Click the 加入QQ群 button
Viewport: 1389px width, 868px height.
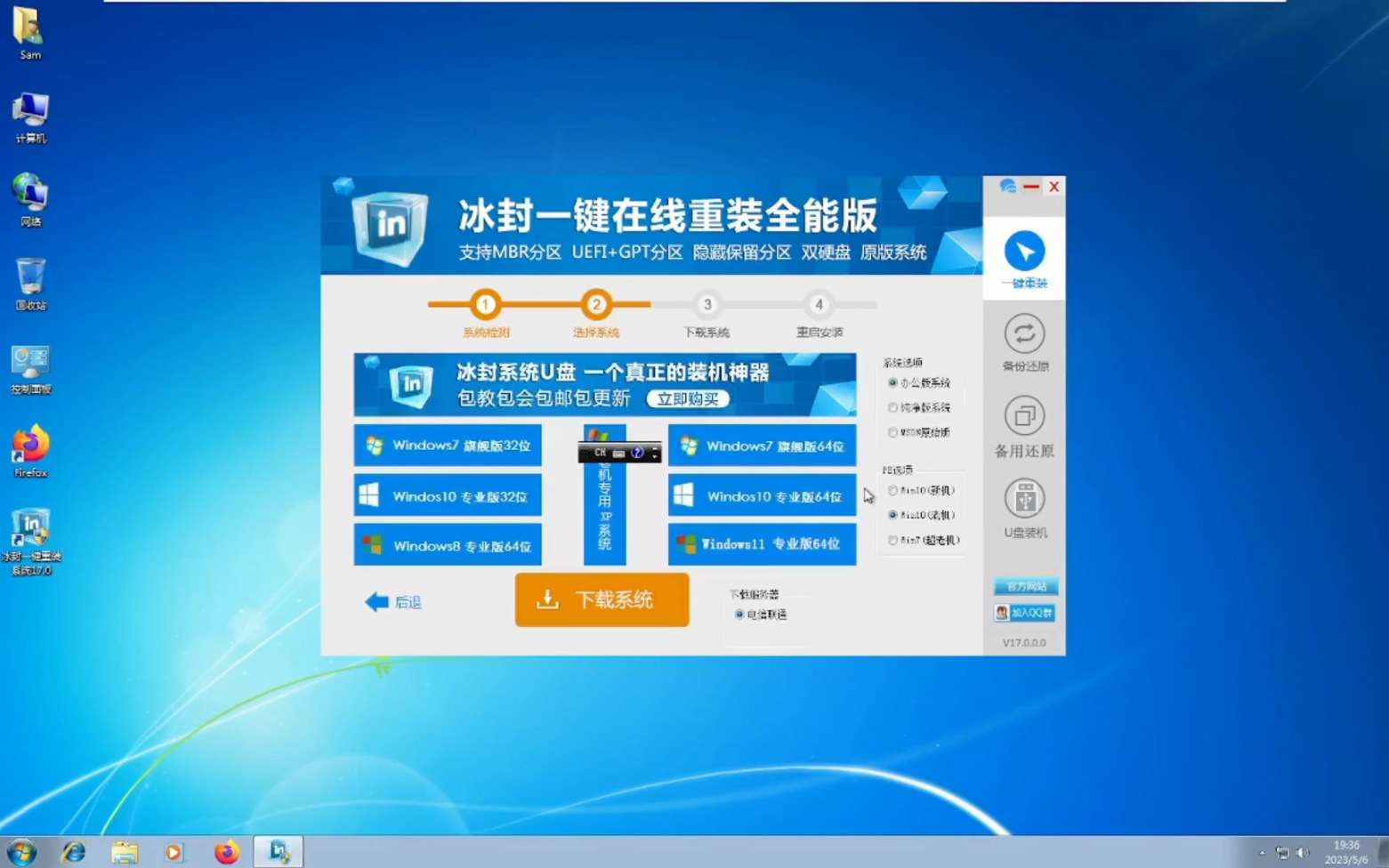1025,613
